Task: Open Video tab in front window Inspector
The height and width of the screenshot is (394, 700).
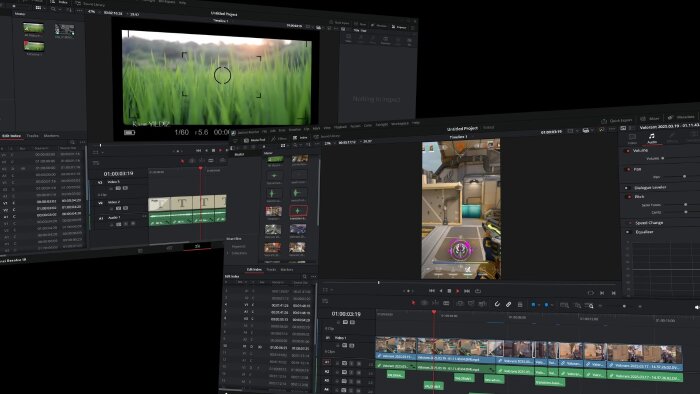Action: 632,139
